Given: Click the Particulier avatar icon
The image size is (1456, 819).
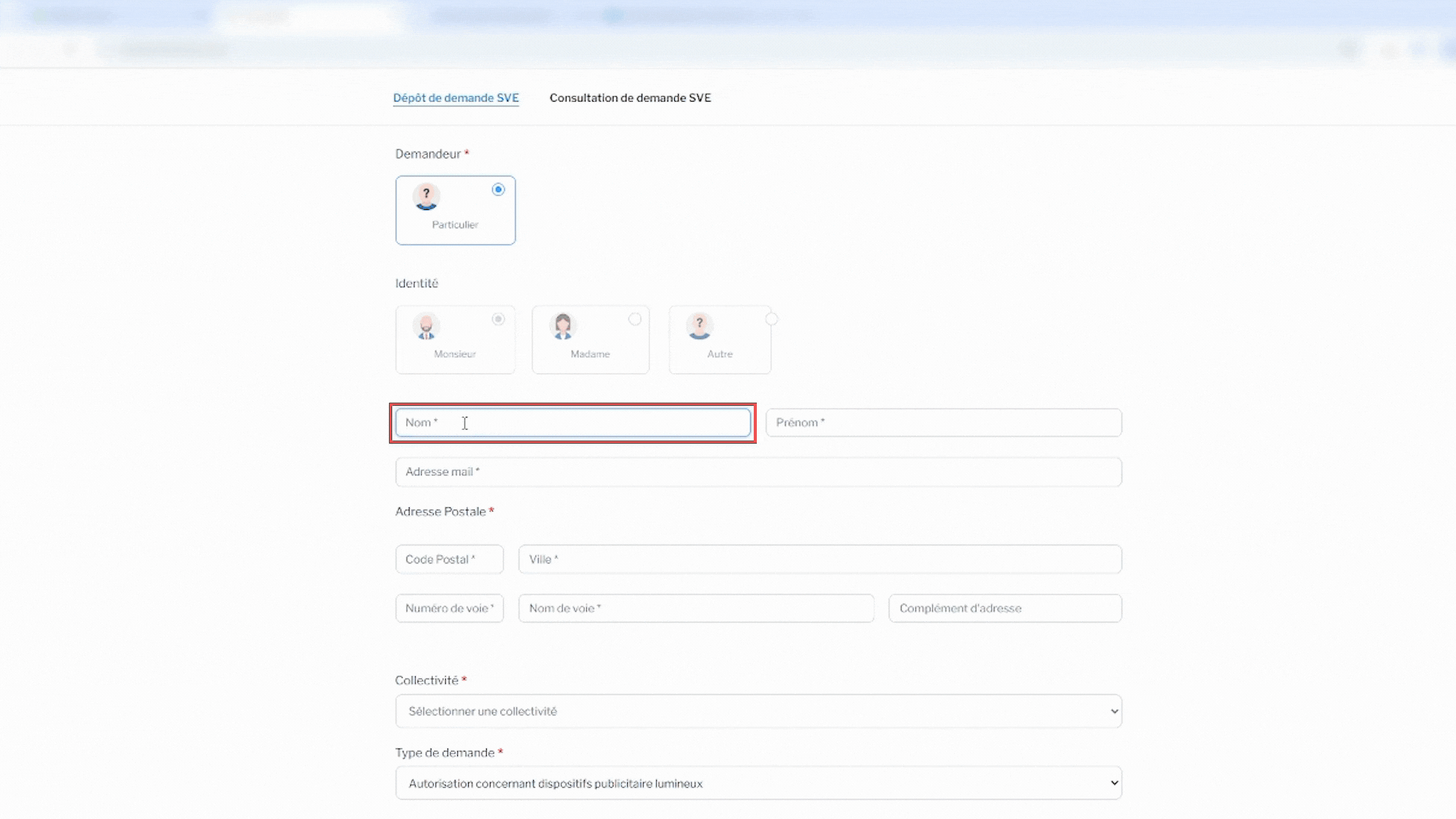Looking at the screenshot, I should (x=426, y=196).
